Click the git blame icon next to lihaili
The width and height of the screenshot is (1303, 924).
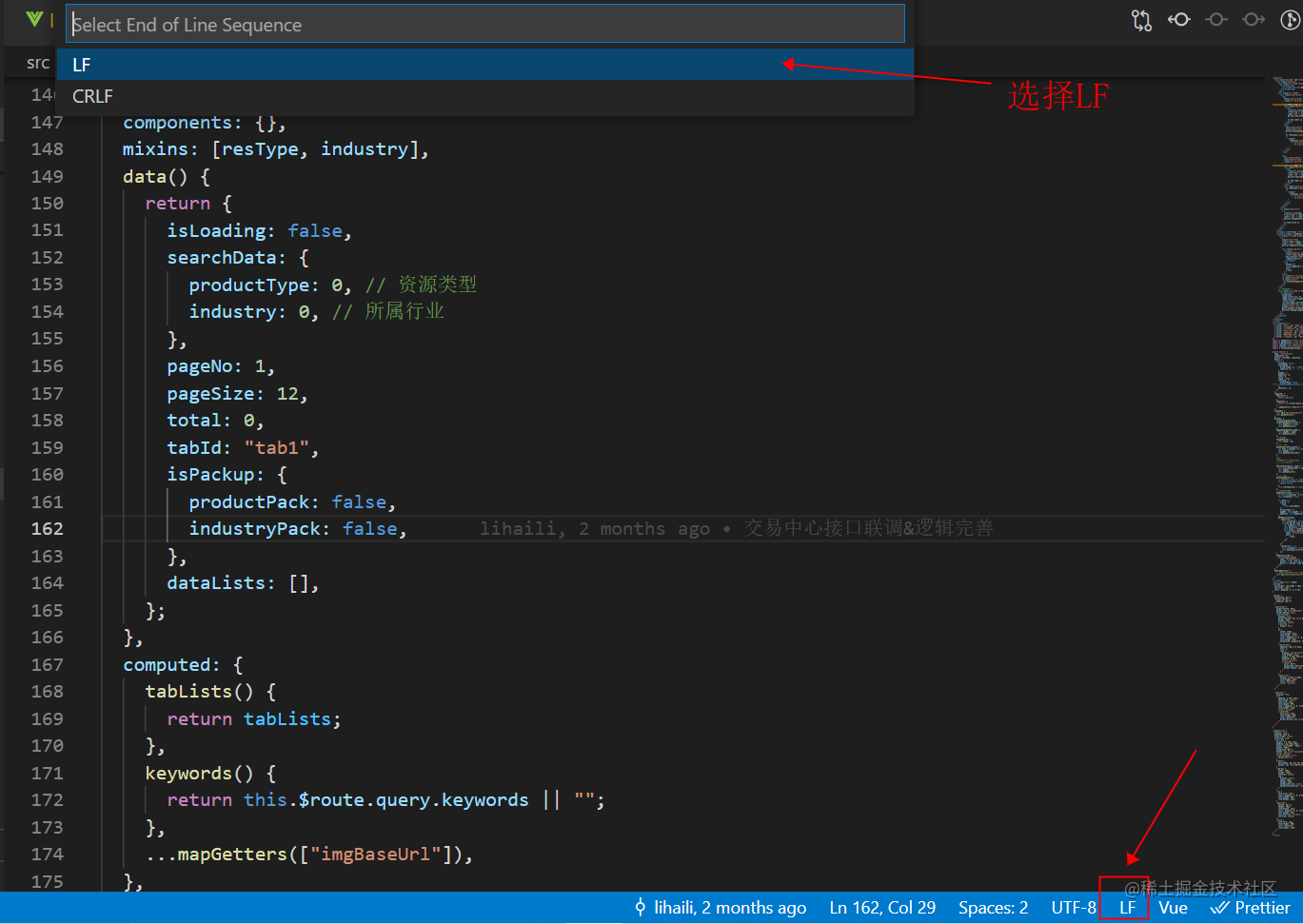pos(641,907)
